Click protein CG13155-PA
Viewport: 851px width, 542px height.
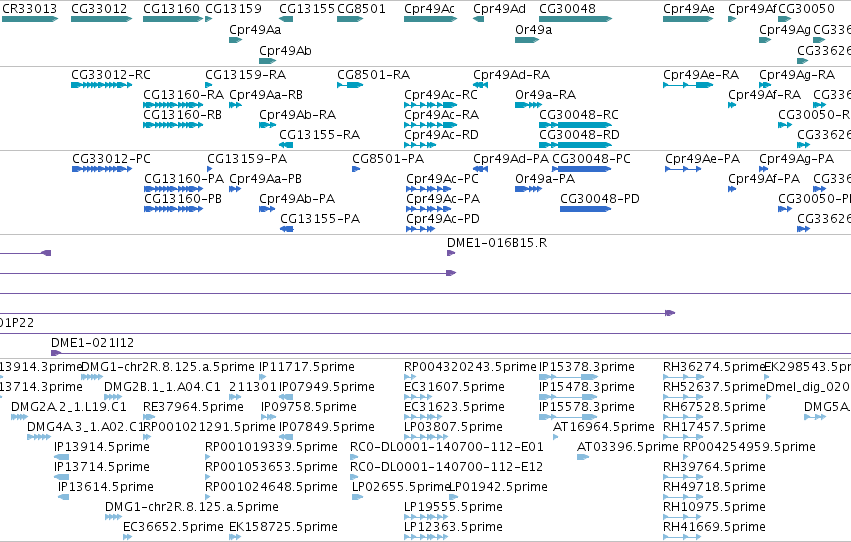tap(320, 219)
